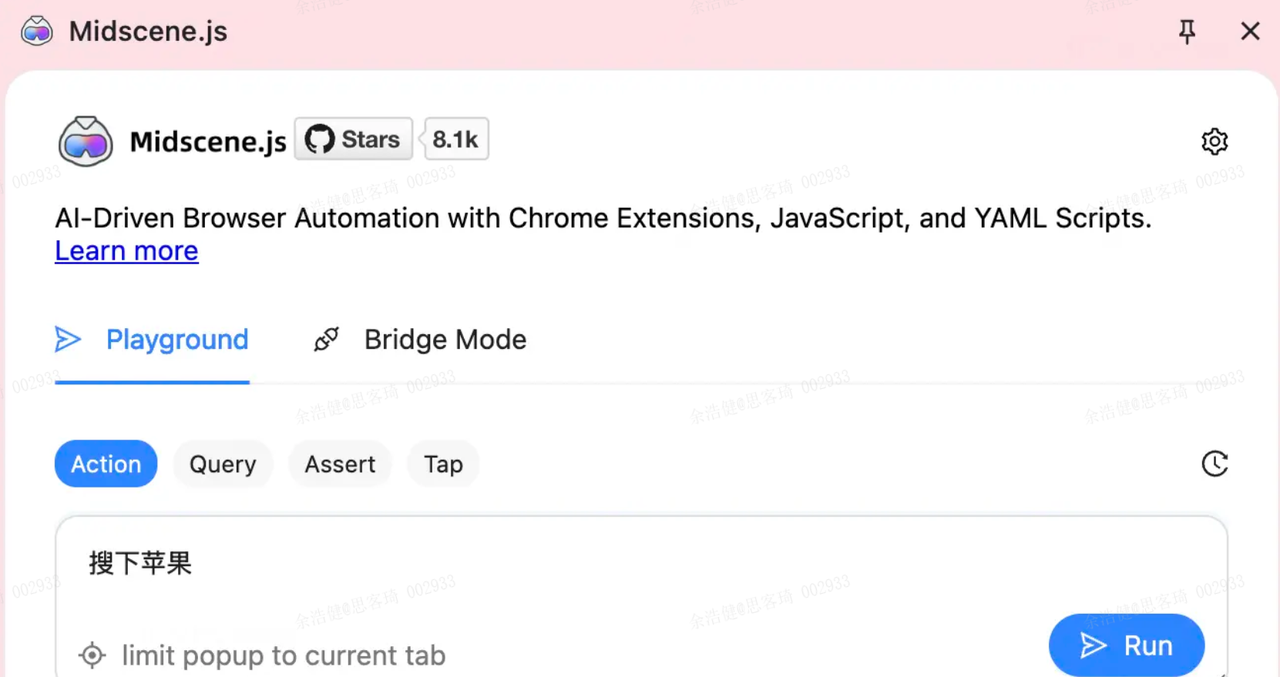Click the GitHub Stars button
1280x677 pixels.
[353, 140]
